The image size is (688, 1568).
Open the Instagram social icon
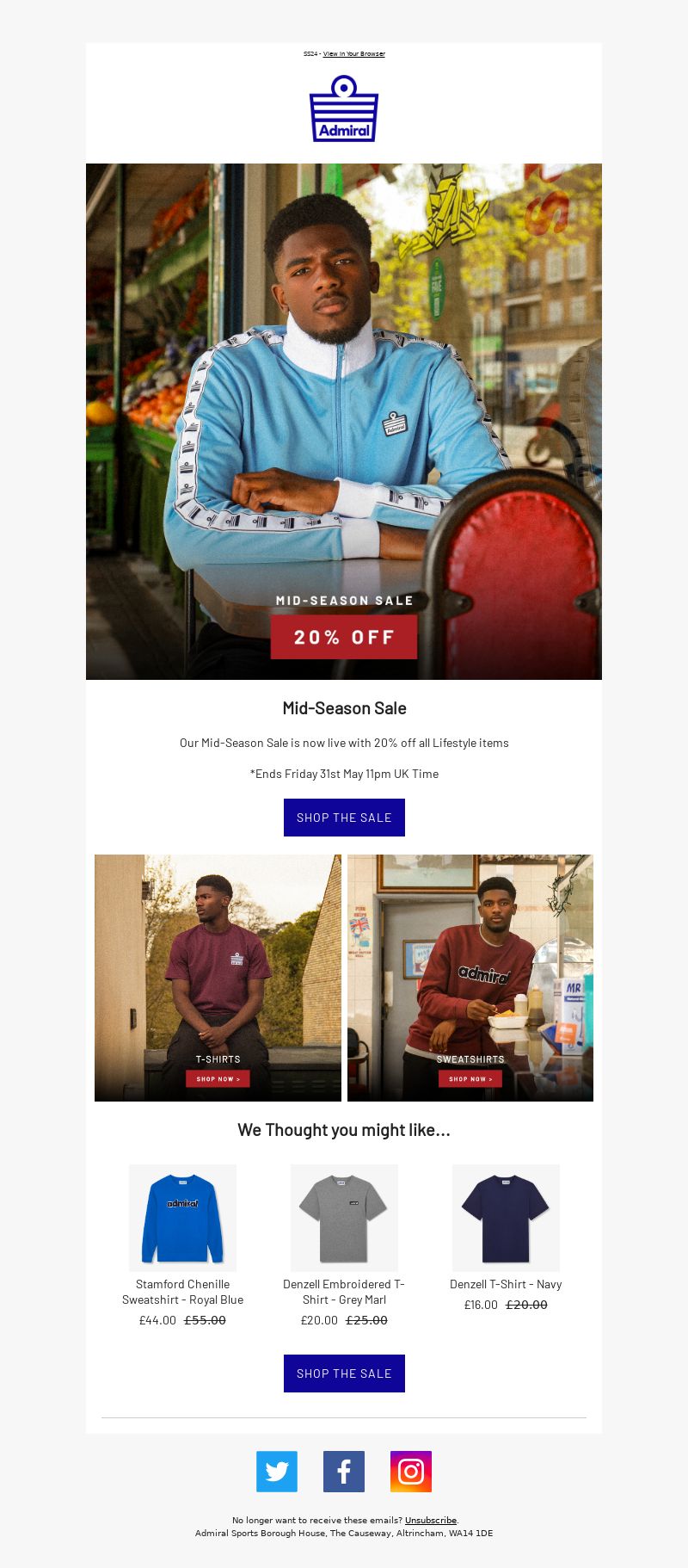(411, 1472)
